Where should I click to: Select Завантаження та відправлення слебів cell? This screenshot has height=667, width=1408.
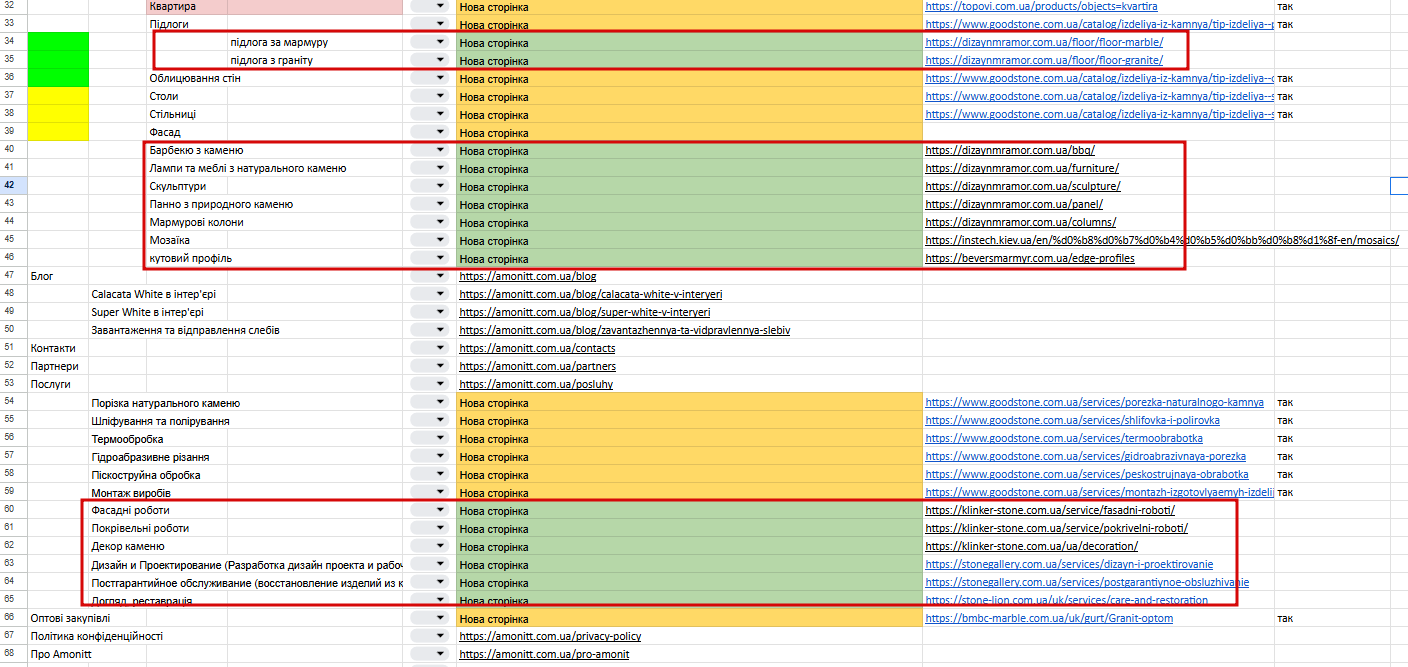pyautogui.click(x=185, y=331)
